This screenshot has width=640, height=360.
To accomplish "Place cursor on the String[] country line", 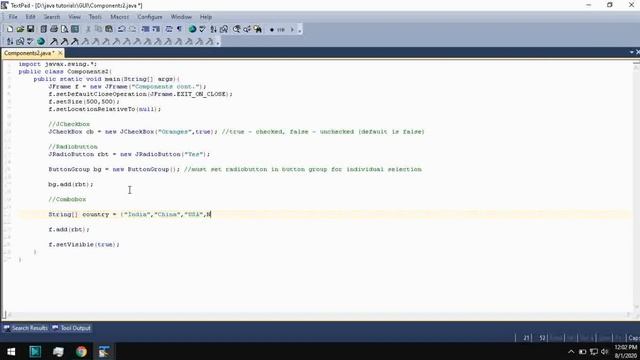I will [130, 214].
